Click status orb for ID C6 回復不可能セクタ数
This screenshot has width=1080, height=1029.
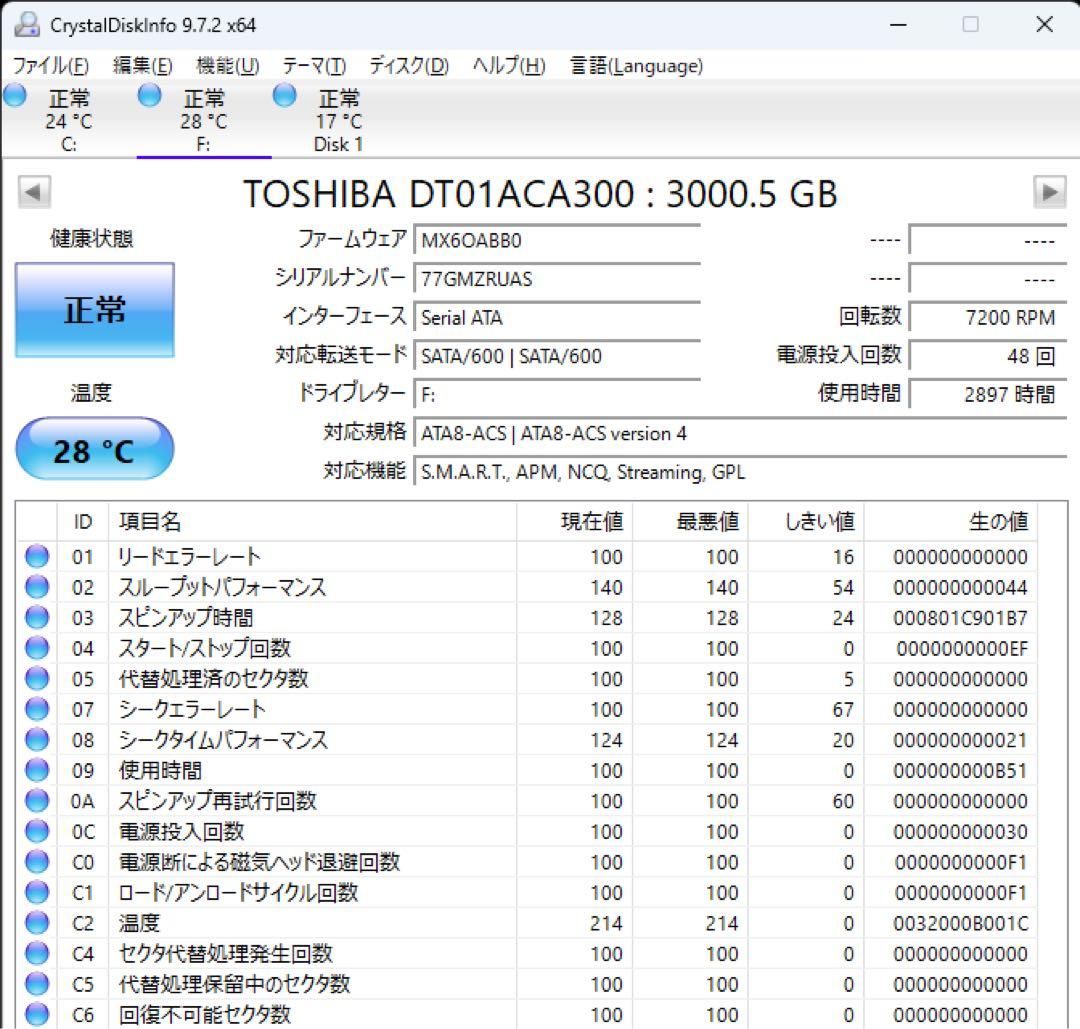click(x=37, y=1014)
